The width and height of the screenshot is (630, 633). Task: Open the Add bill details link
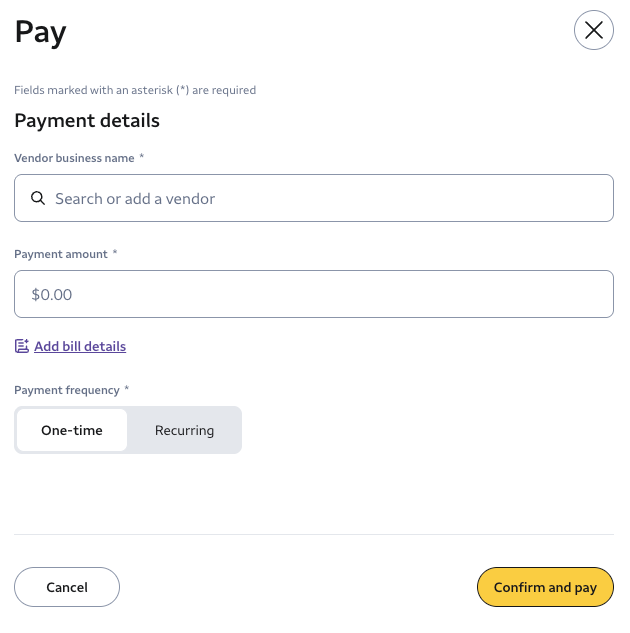click(x=80, y=346)
